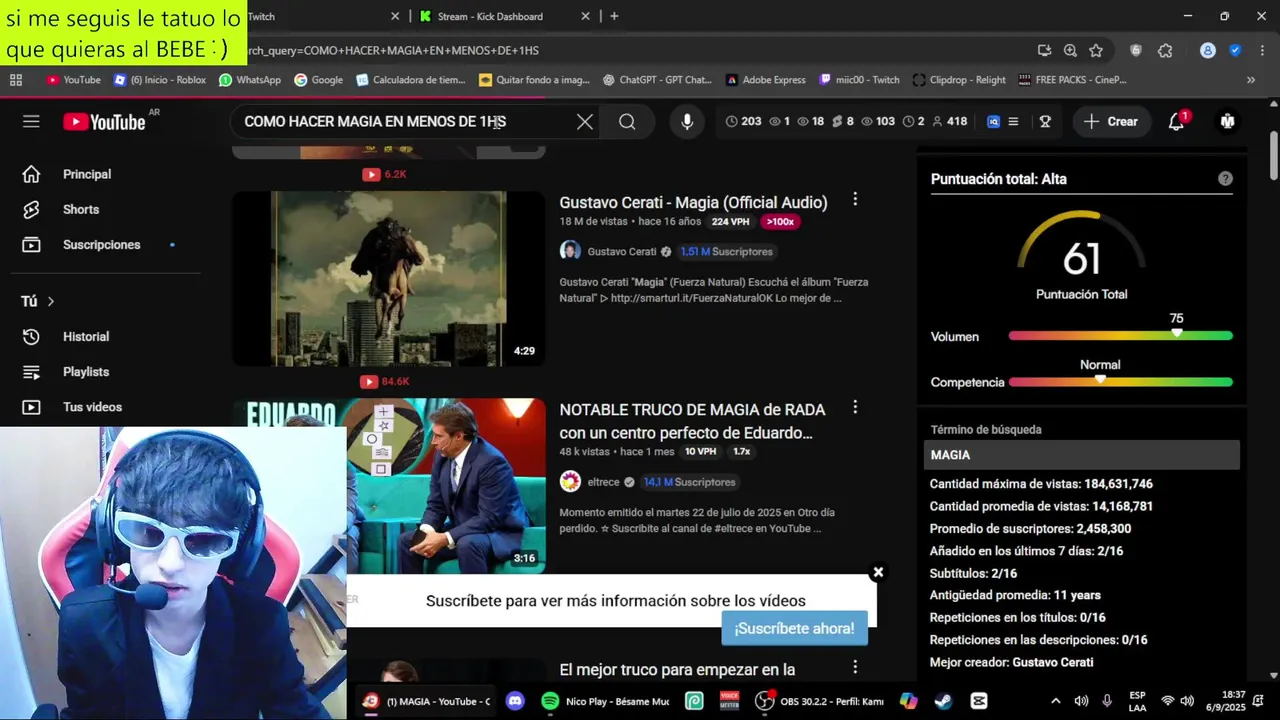
Task: Click the help question mark in score panel
Action: (x=1225, y=179)
